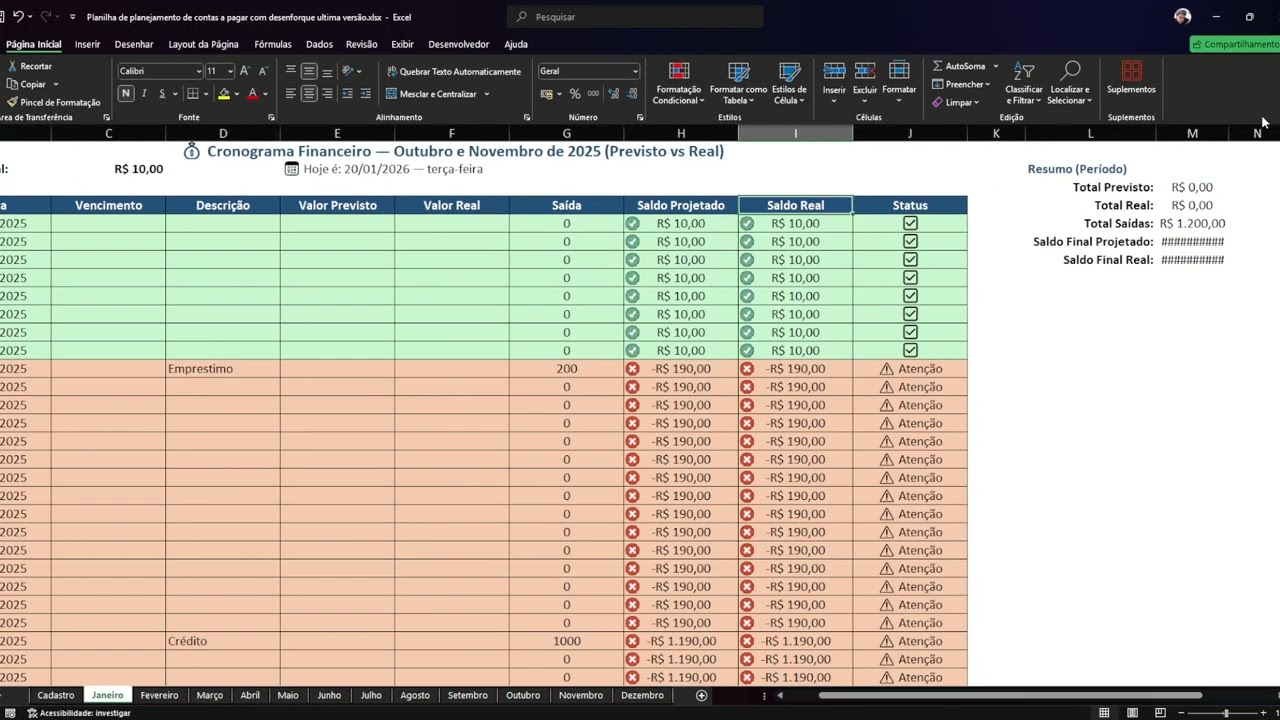This screenshot has height=720, width=1280.
Task: Apply percent style icon
Action: click(x=574, y=94)
